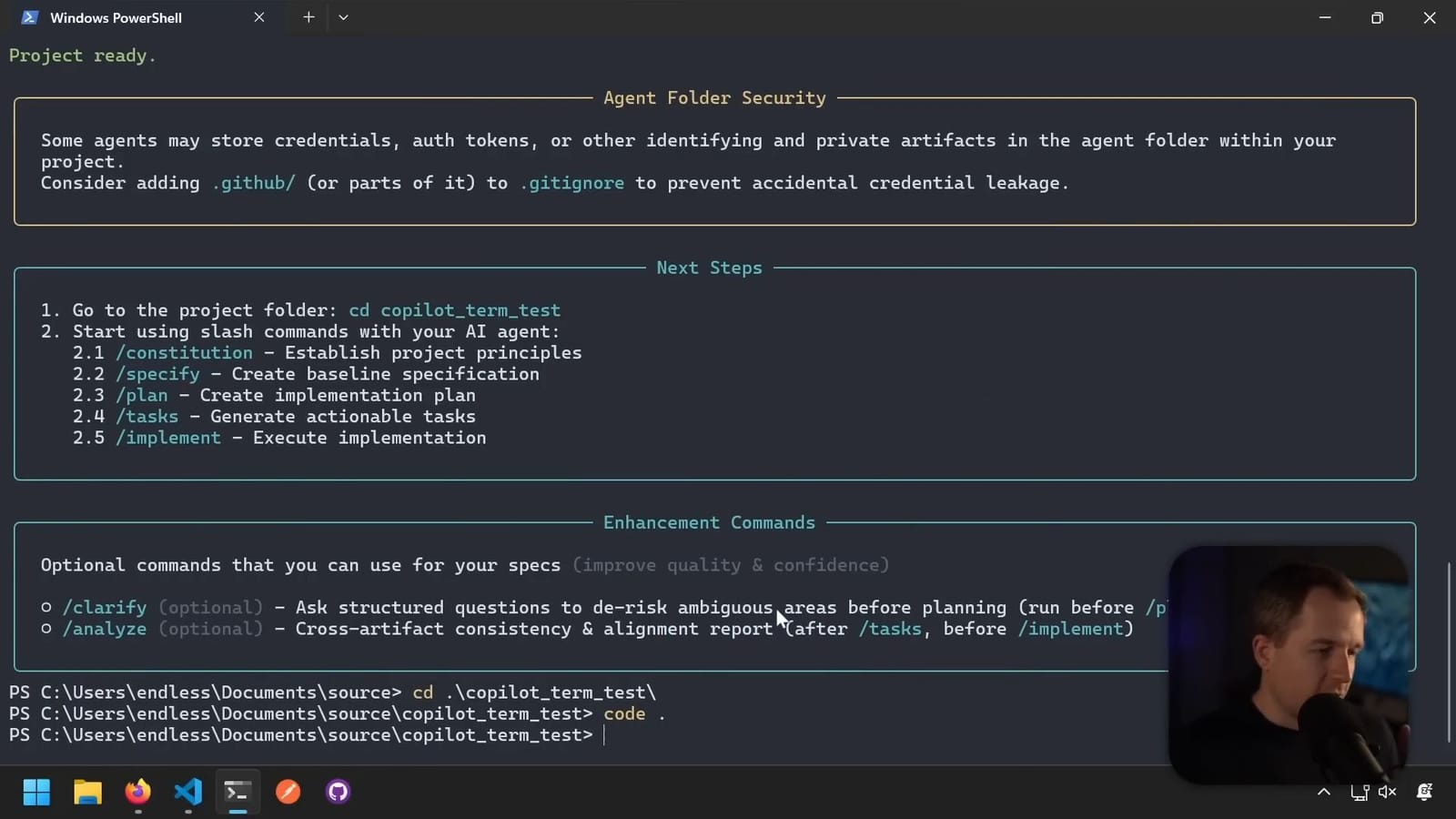Expand hidden system tray icons
The height and width of the screenshot is (819, 1456).
(x=1323, y=792)
